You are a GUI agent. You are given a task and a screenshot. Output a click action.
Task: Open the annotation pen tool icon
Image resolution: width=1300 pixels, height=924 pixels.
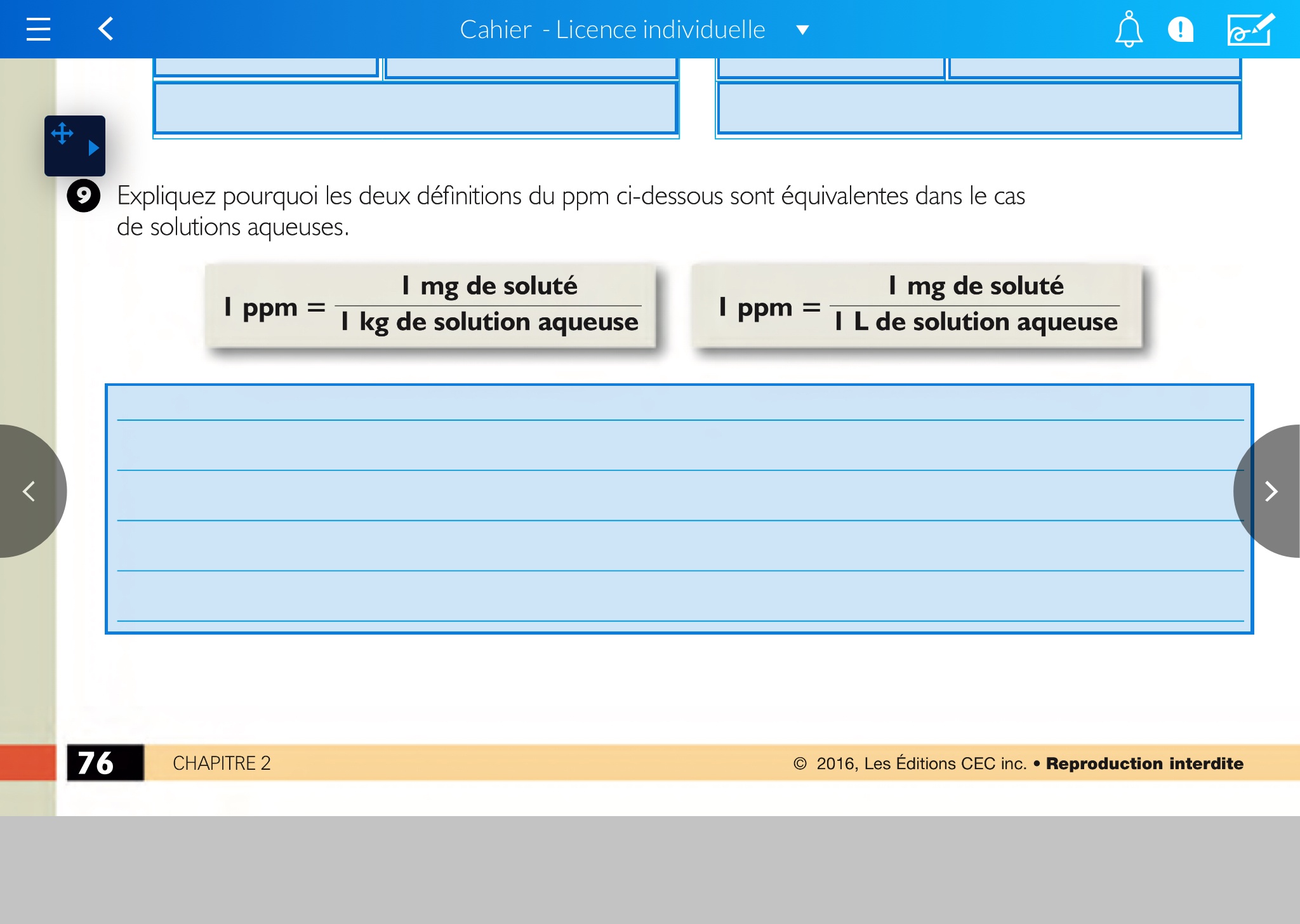pos(1250,29)
